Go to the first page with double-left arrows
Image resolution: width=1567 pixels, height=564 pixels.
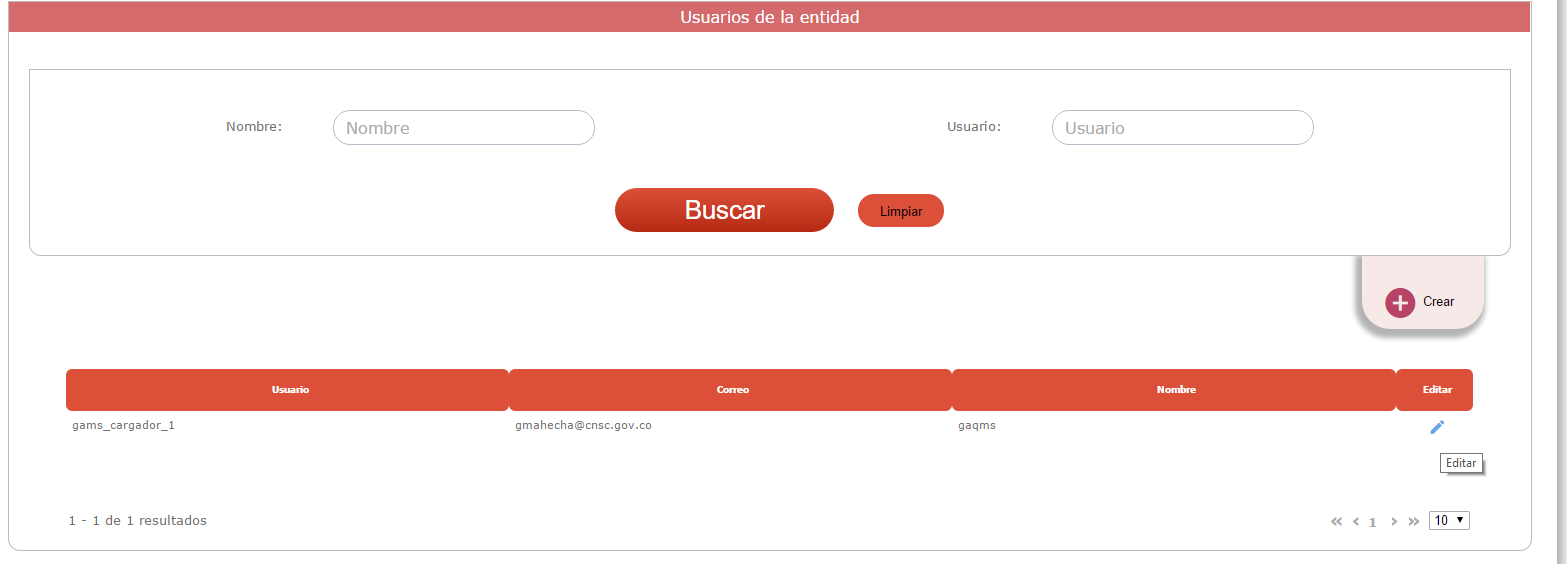coord(1336,521)
